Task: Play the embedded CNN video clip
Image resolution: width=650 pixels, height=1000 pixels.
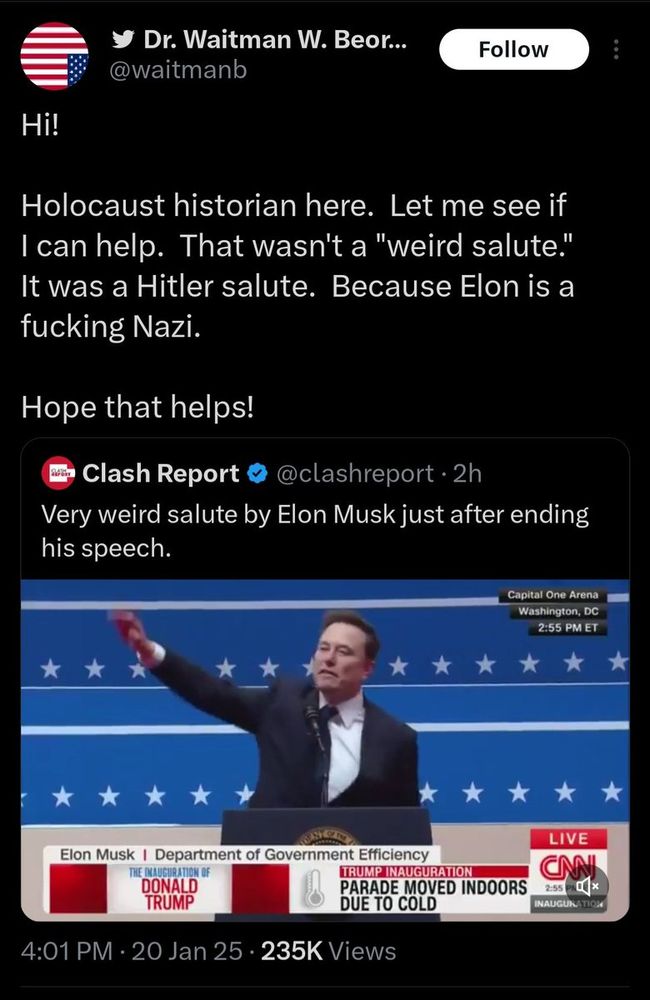Action: [x=325, y=750]
